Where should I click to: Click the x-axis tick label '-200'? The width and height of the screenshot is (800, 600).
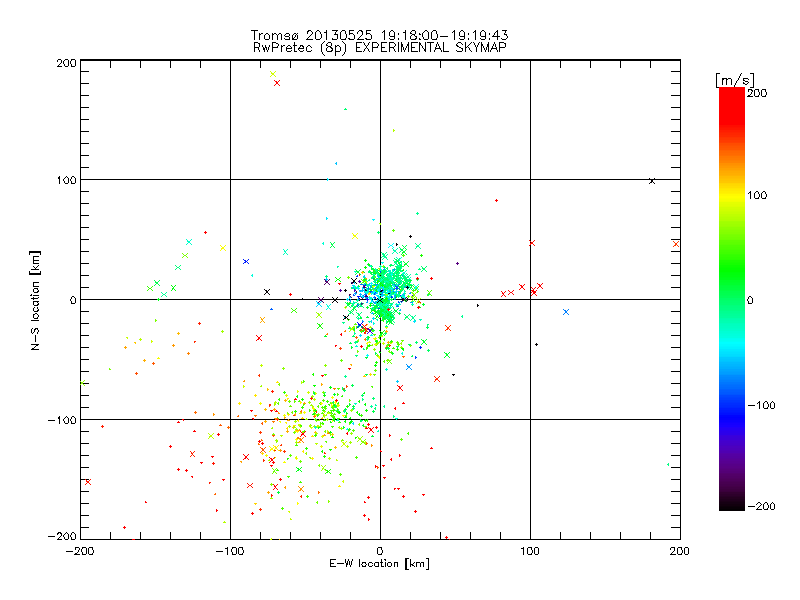pos(81,551)
